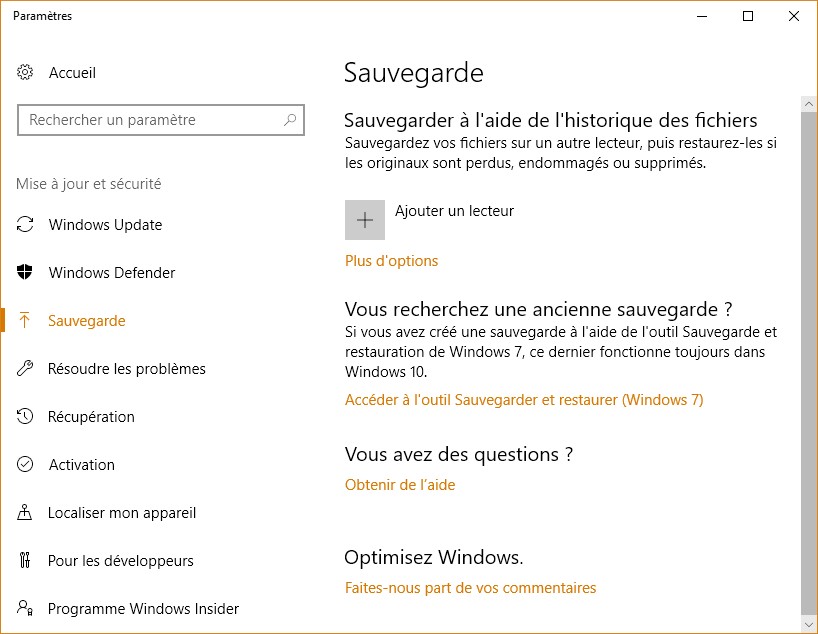Open Sauvegarder et restaurer (Windows 7) link
The height and width of the screenshot is (634, 818).
coord(524,400)
